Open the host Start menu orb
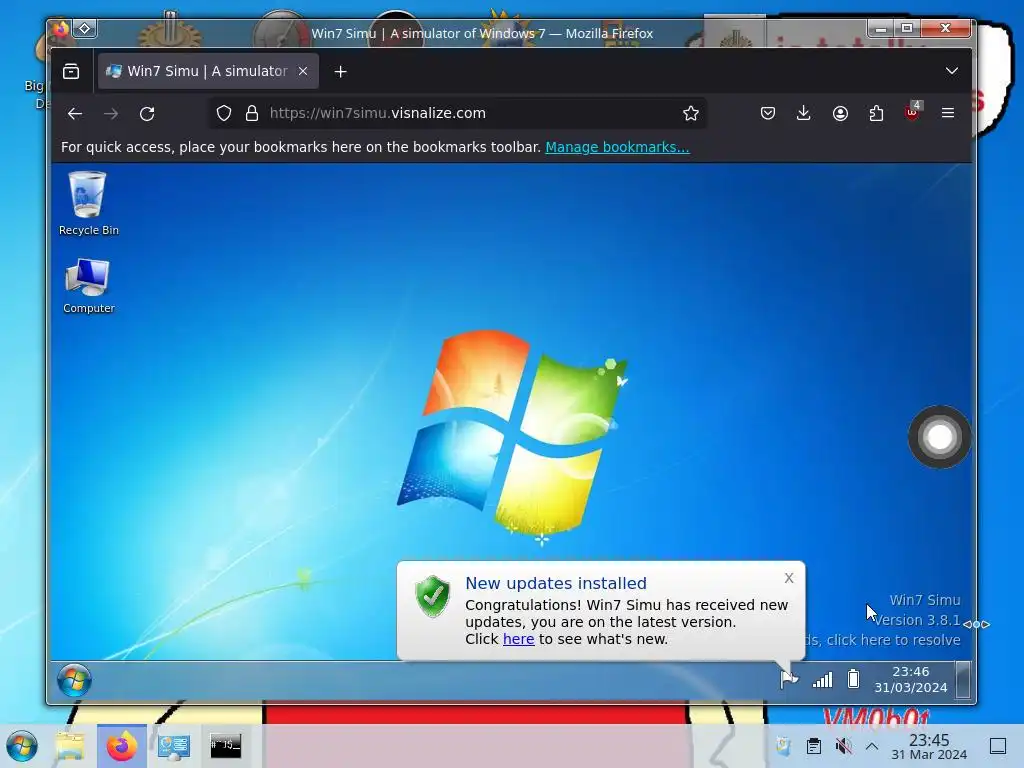This screenshot has height=768, width=1024. click(22, 746)
